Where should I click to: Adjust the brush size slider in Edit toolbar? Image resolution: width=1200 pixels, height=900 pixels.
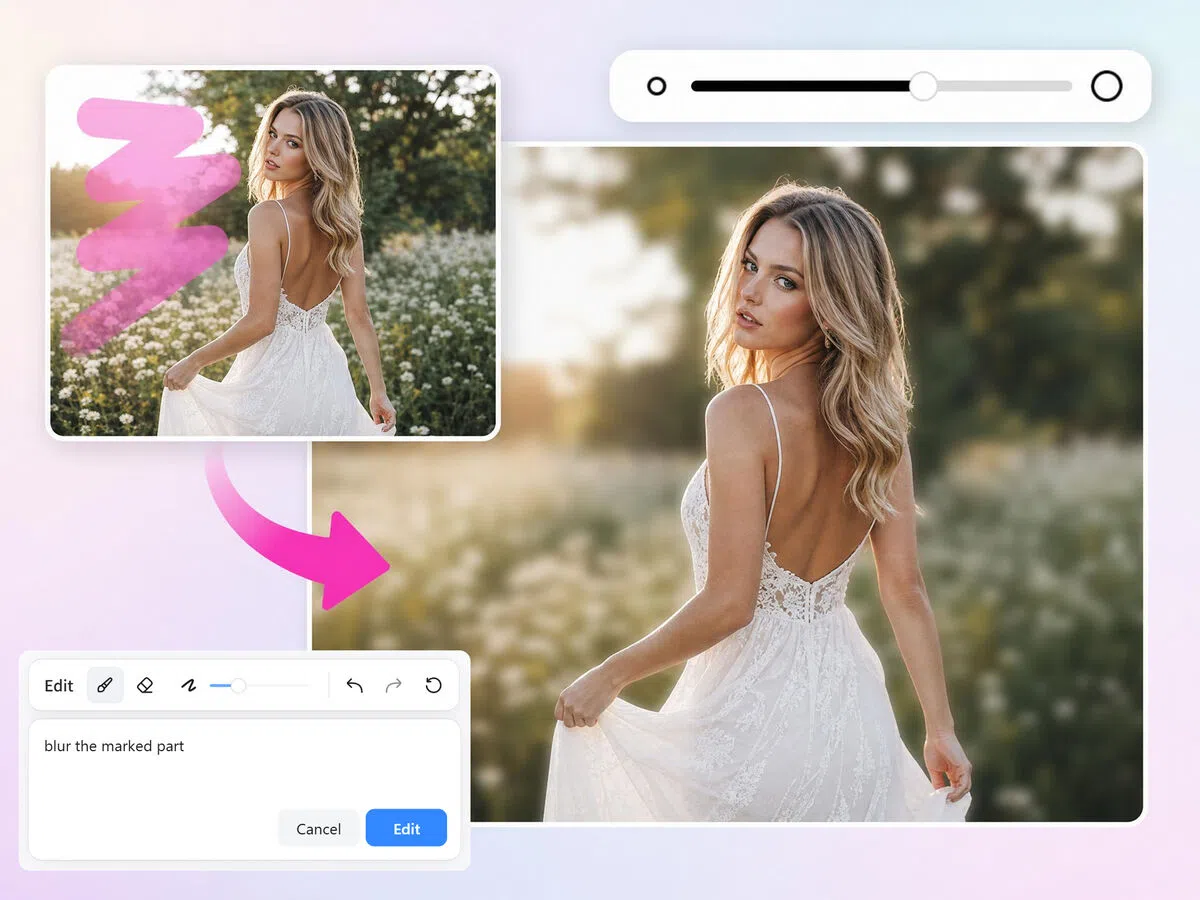pos(260,685)
